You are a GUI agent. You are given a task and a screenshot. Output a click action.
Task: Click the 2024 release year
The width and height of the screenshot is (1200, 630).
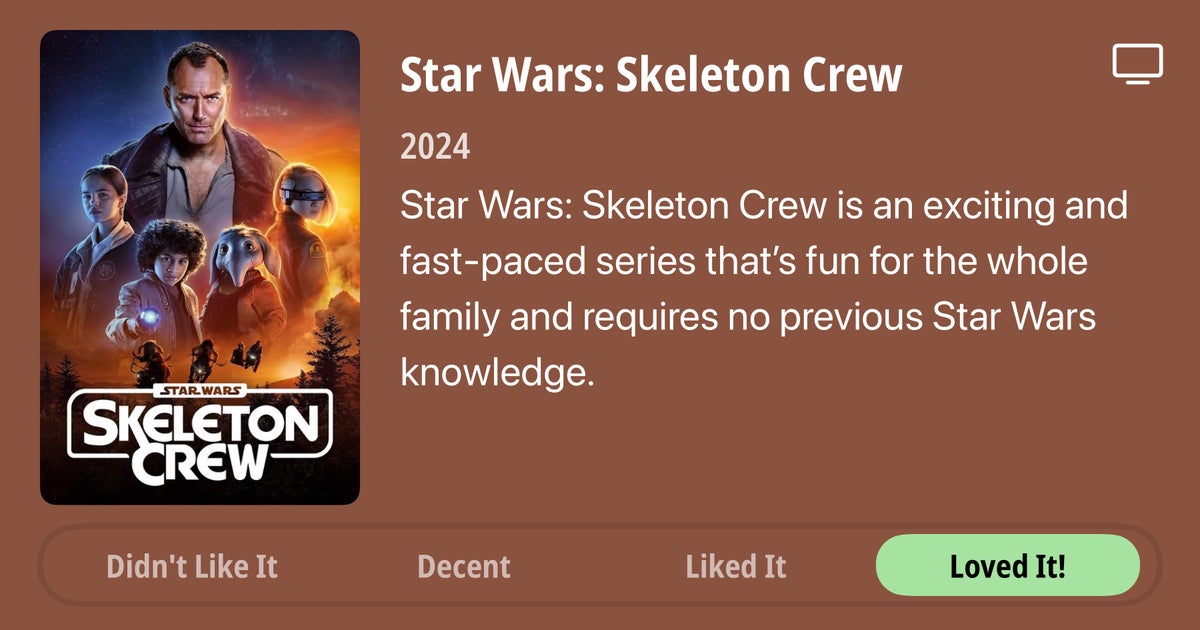pyautogui.click(x=435, y=147)
